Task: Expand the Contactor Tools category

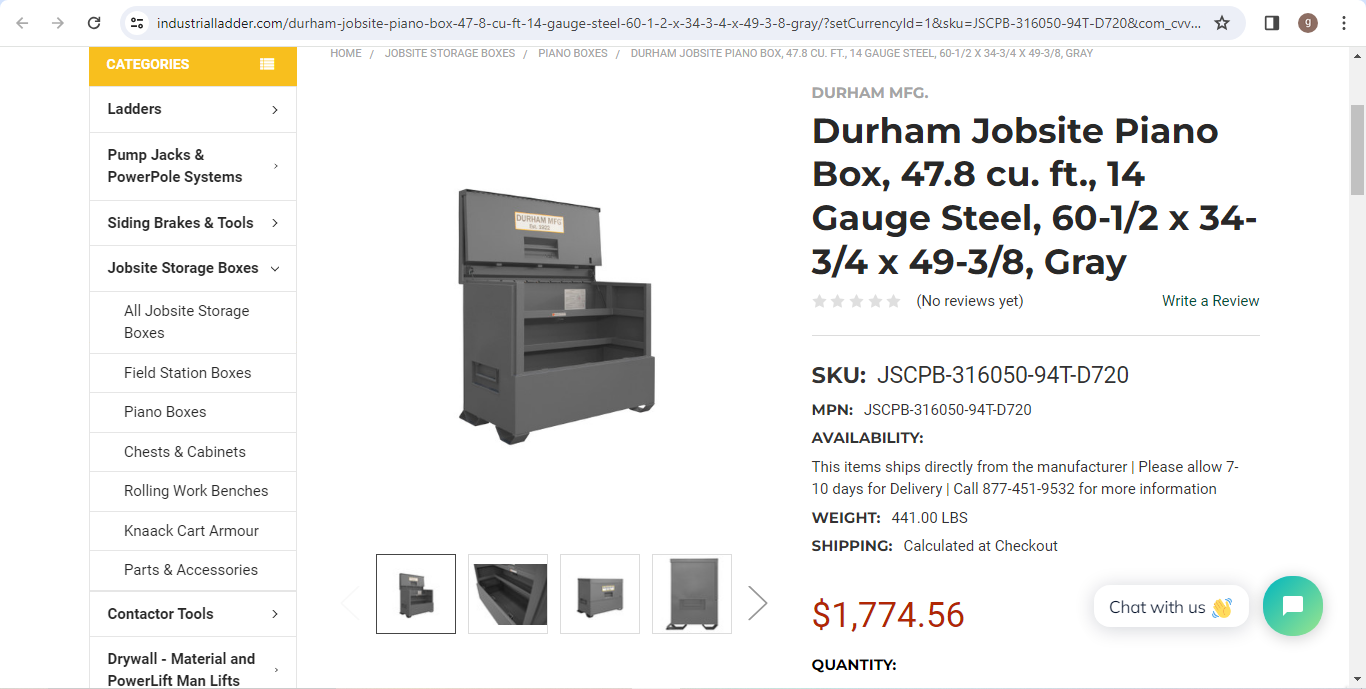Action: (x=193, y=614)
